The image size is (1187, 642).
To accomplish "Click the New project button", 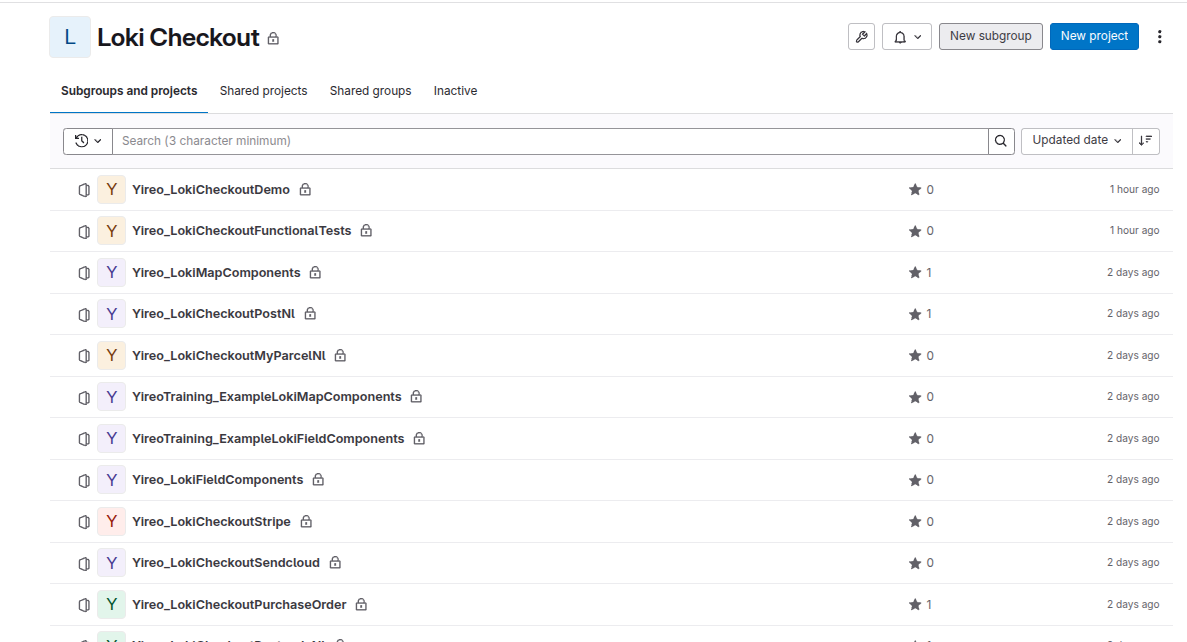I will coord(1094,36).
